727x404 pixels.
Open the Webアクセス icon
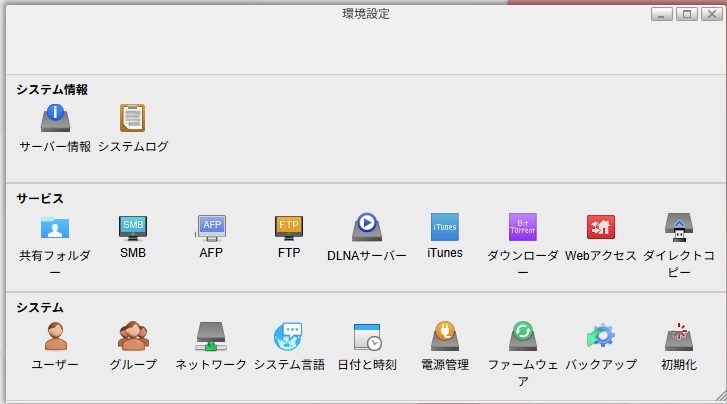click(601, 227)
